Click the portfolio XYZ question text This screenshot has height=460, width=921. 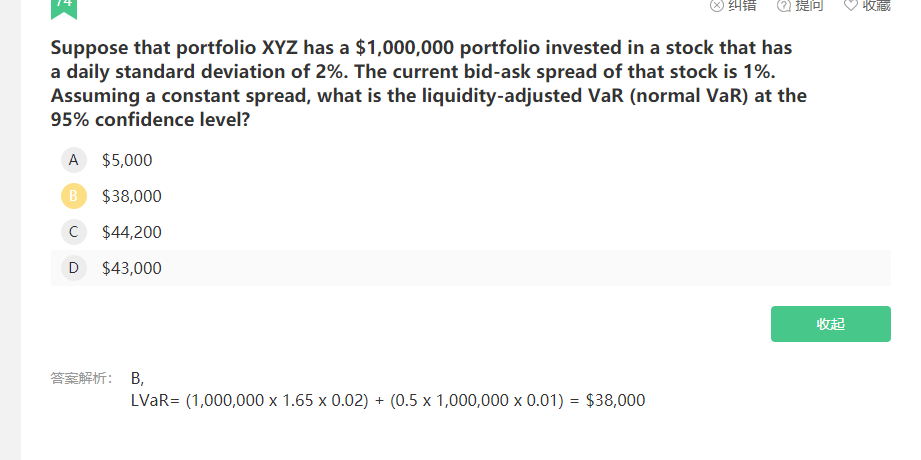pos(428,83)
